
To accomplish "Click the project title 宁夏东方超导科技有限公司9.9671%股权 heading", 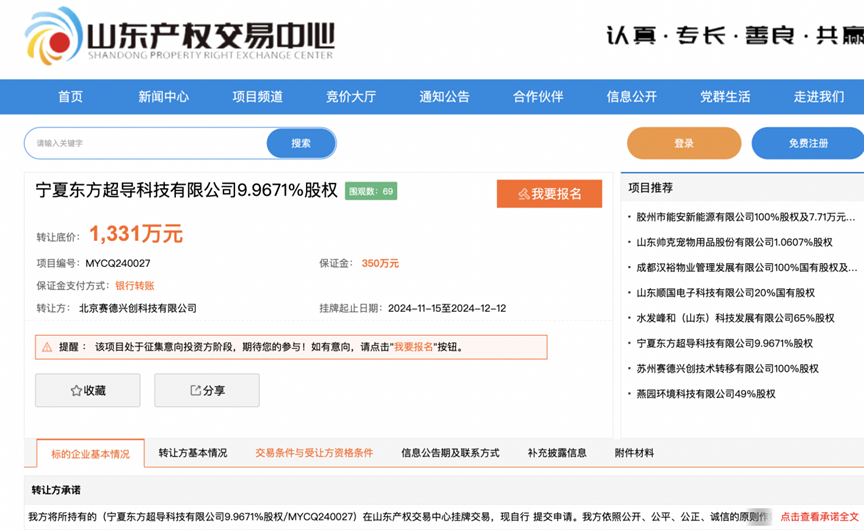I will (186, 190).
